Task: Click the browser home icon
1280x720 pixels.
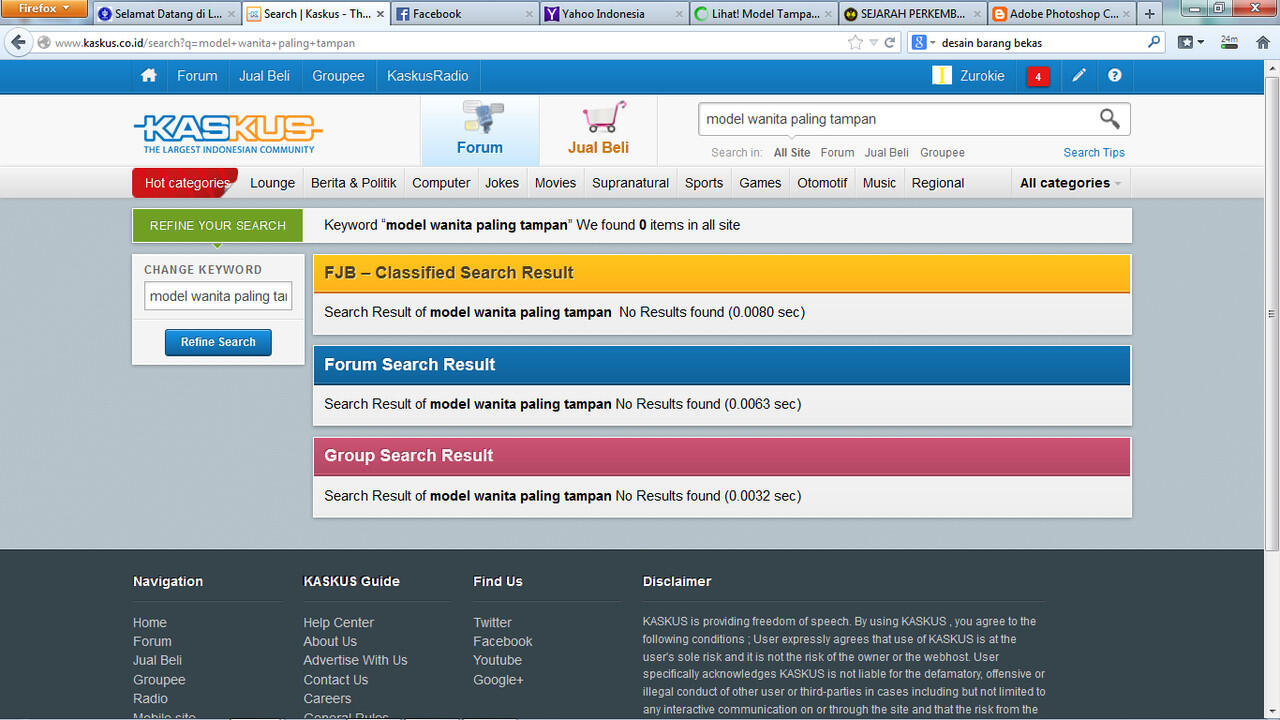Action: 1263,43
